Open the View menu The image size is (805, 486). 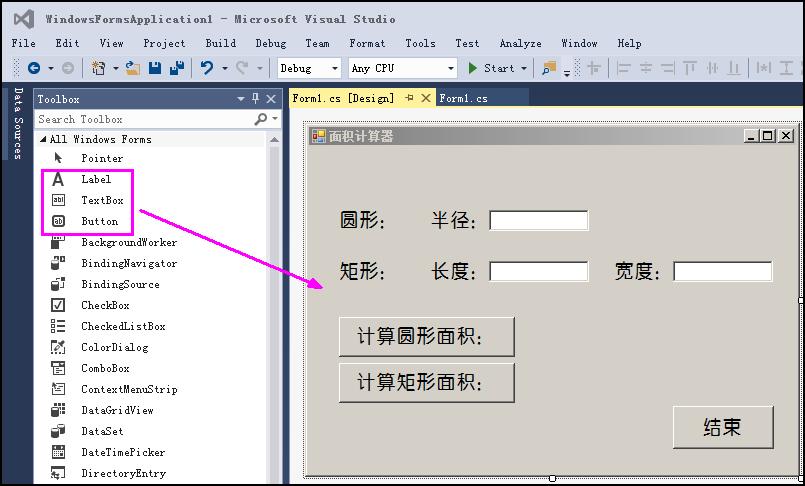[x=111, y=43]
